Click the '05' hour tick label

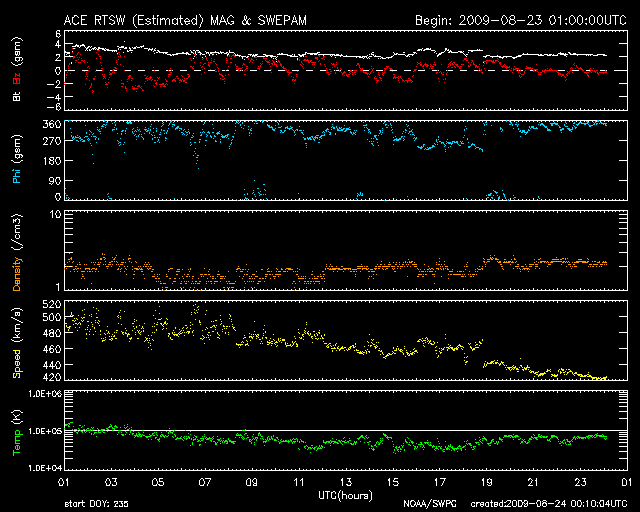tap(158, 483)
